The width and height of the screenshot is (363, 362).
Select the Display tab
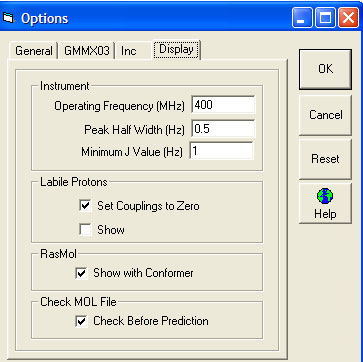point(176,50)
